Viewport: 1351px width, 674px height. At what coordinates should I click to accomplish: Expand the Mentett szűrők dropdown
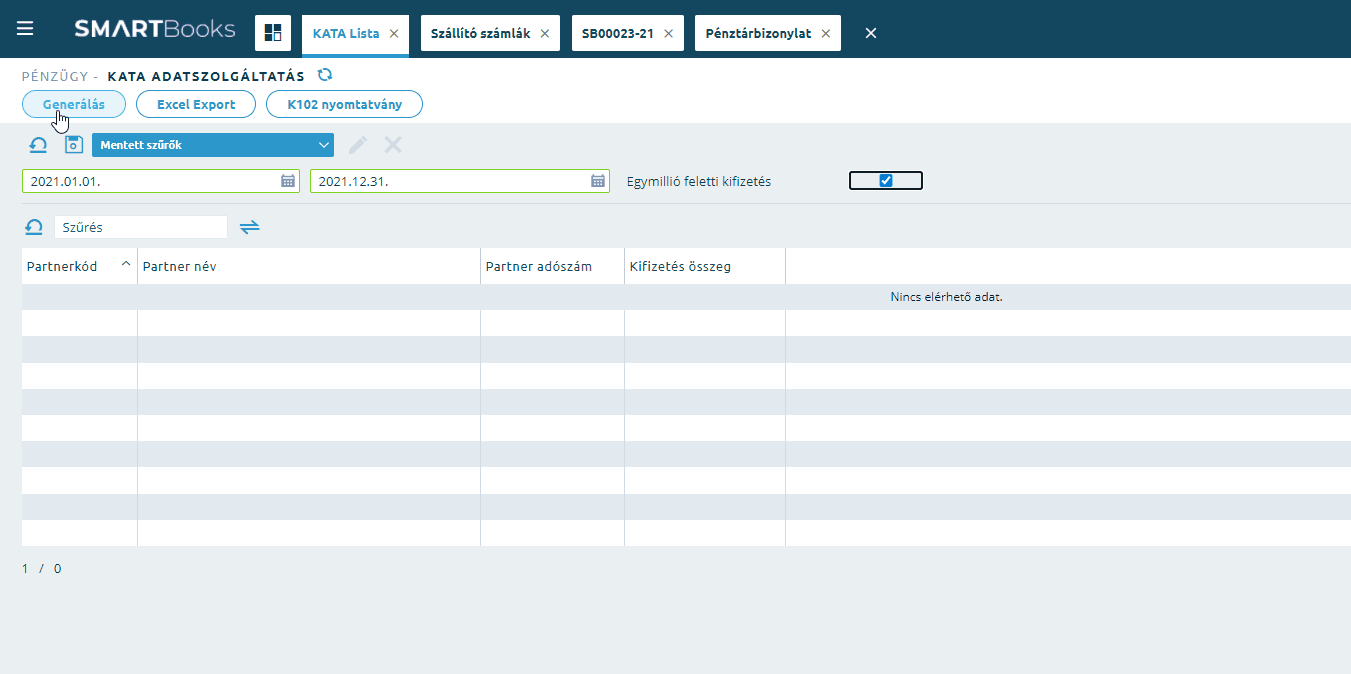(323, 145)
